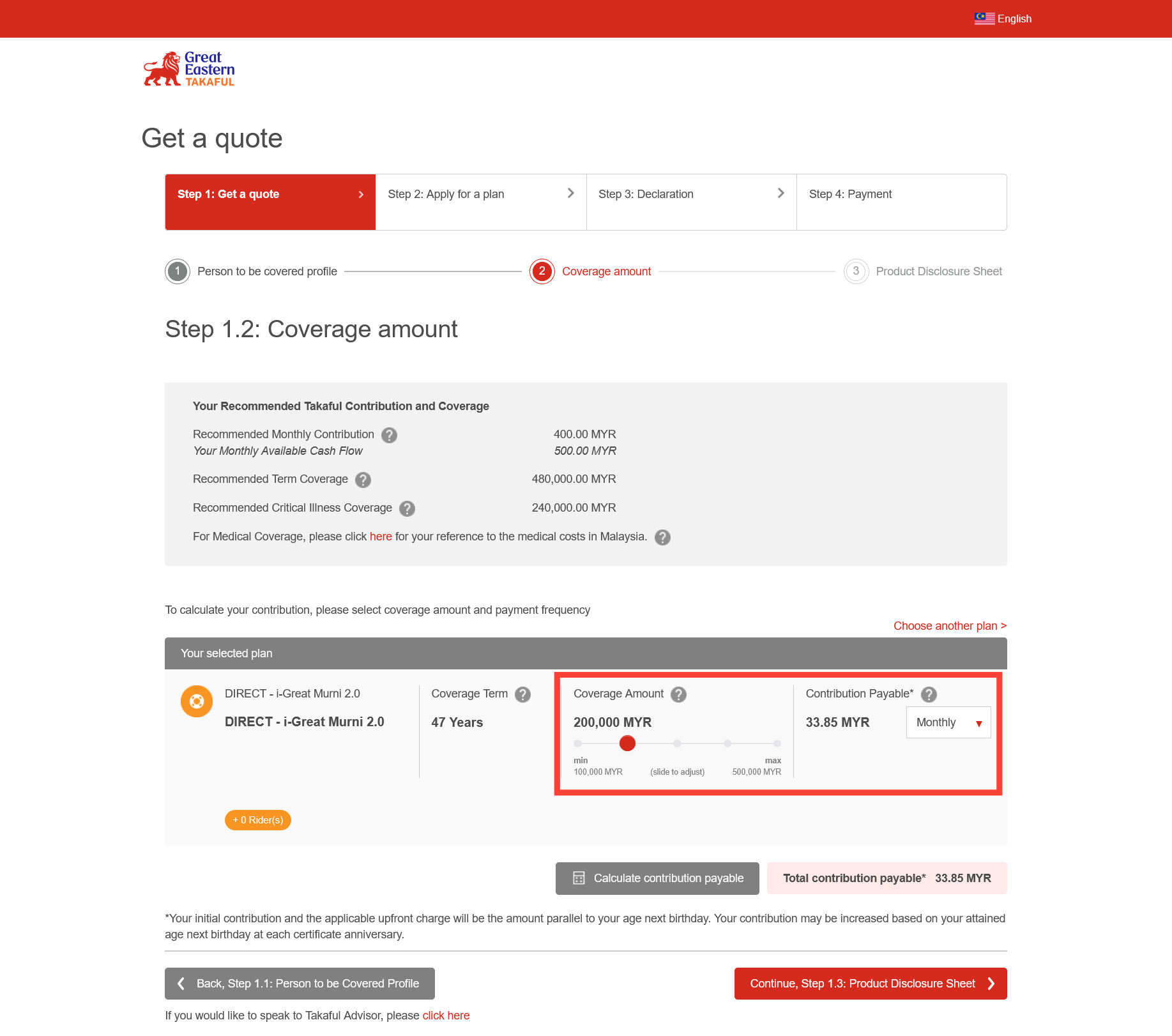The image size is (1172, 1036).
Task: Continue to Step 1.3 Product Disclosure Sheet
Action: click(871, 984)
